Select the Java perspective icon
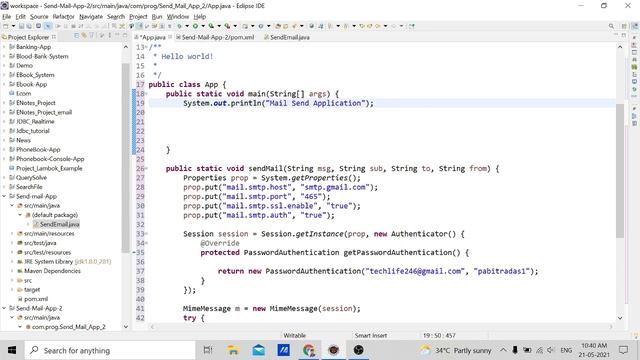 tap(634, 26)
